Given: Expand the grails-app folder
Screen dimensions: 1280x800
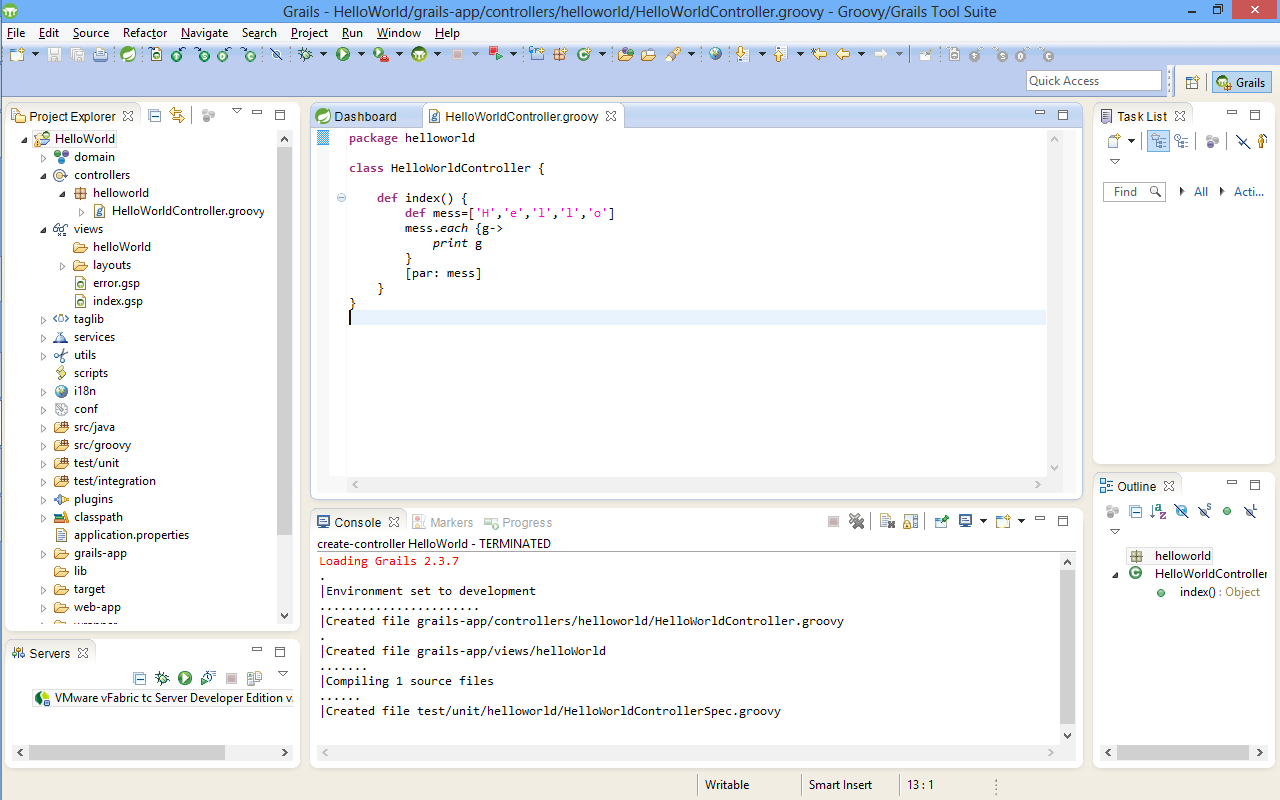Looking at the screenshot, I should point(43,553).
